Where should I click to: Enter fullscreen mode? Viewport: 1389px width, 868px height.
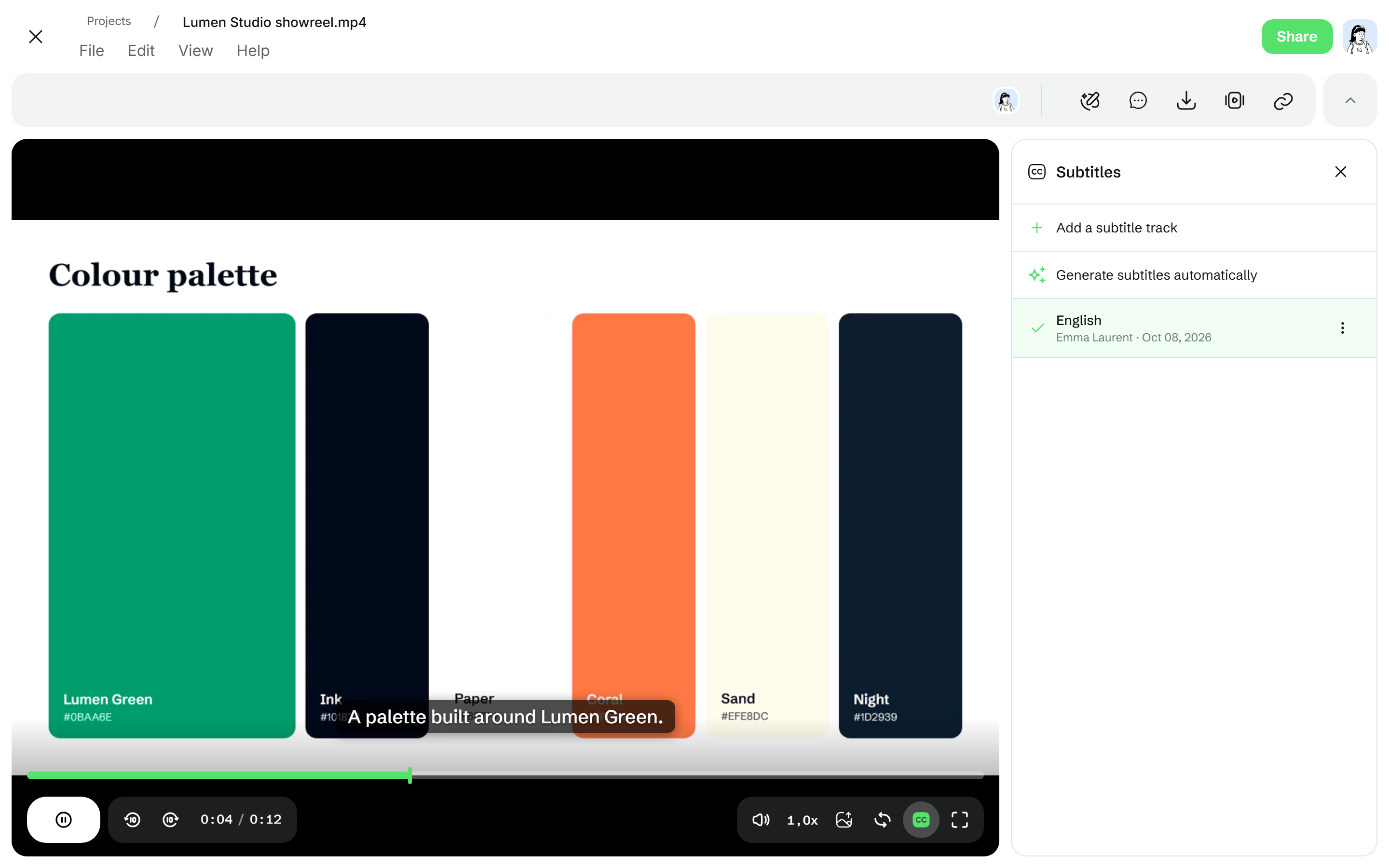pos(960,819)
